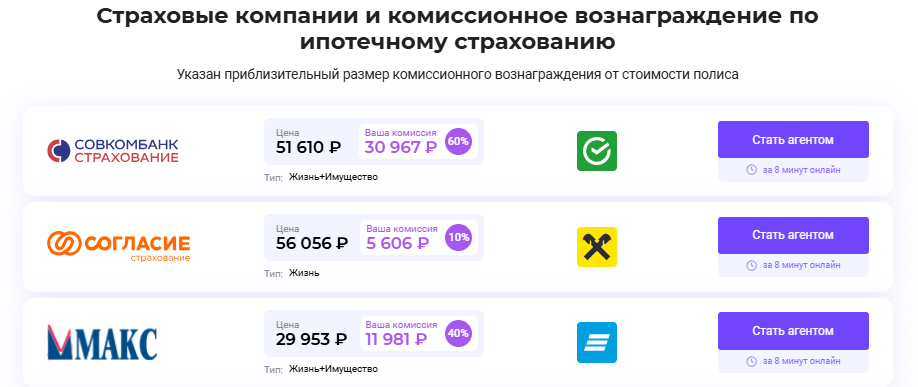The image size is (918, 387).
Task: Open the Sovcombank Strakhovanie logo
Action: pyautogui.click(x=113, y=150)
